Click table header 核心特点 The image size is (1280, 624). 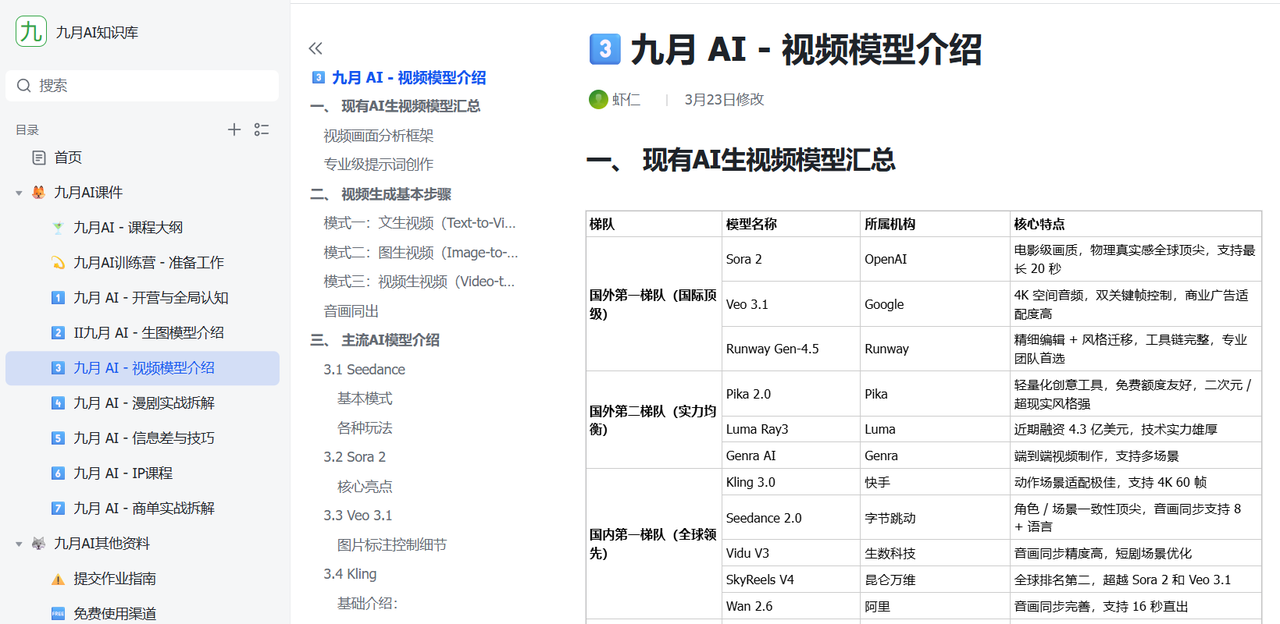(1039, 224)
